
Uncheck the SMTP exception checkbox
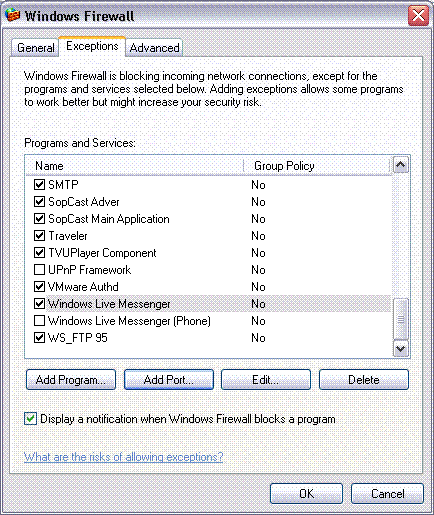coord(39,184)
